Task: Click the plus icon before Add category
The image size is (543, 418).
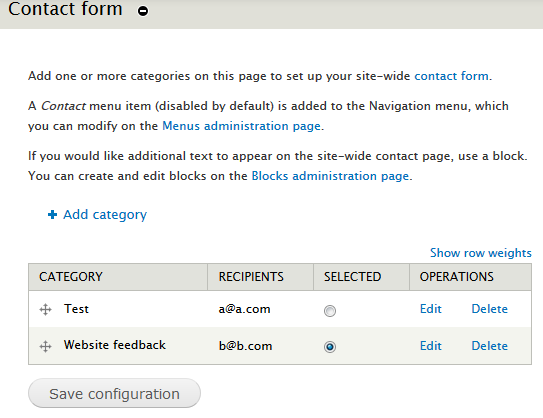Action: tap(52, 215)
